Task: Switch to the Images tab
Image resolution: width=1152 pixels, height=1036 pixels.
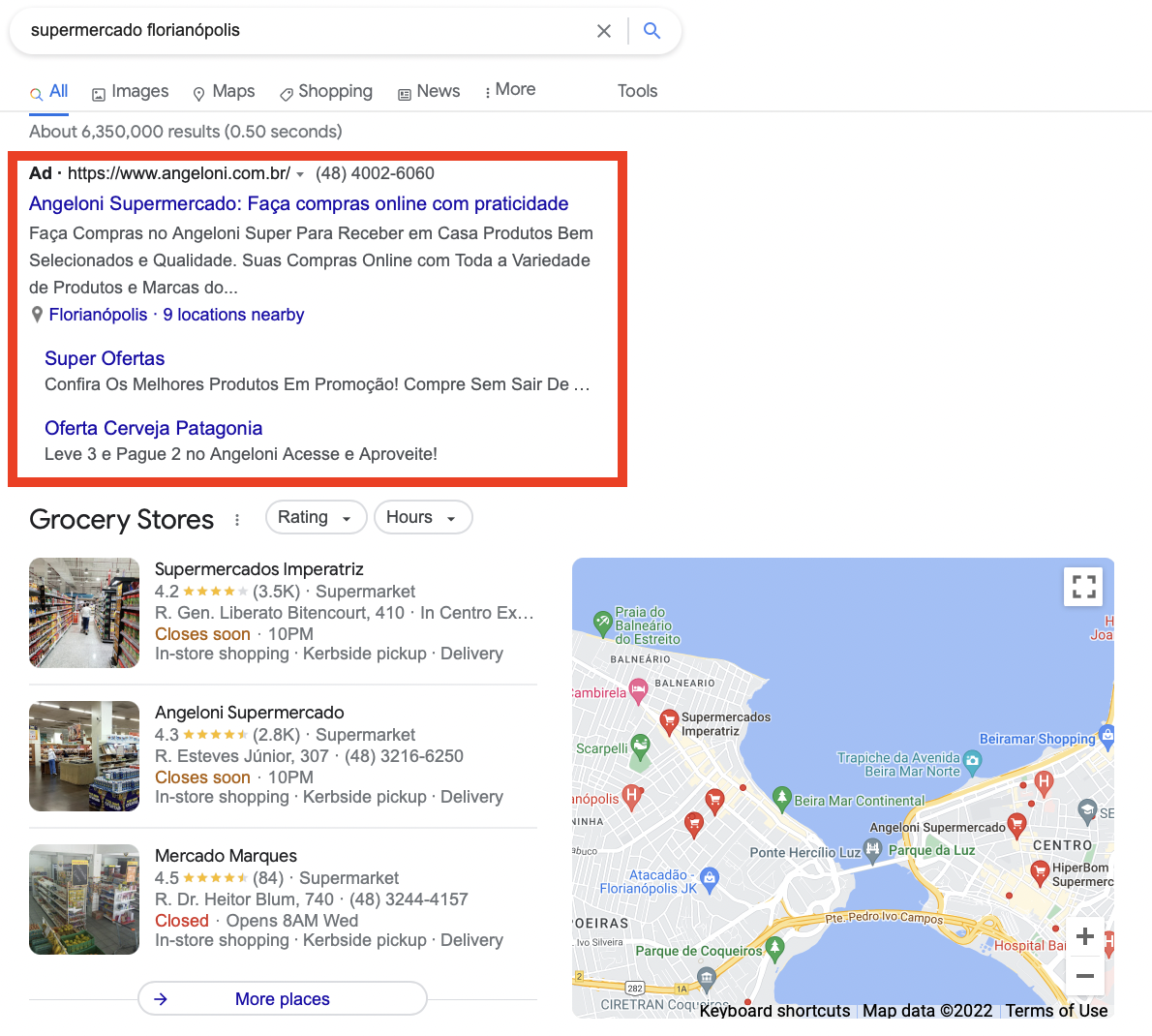Action: pos(130,92)
